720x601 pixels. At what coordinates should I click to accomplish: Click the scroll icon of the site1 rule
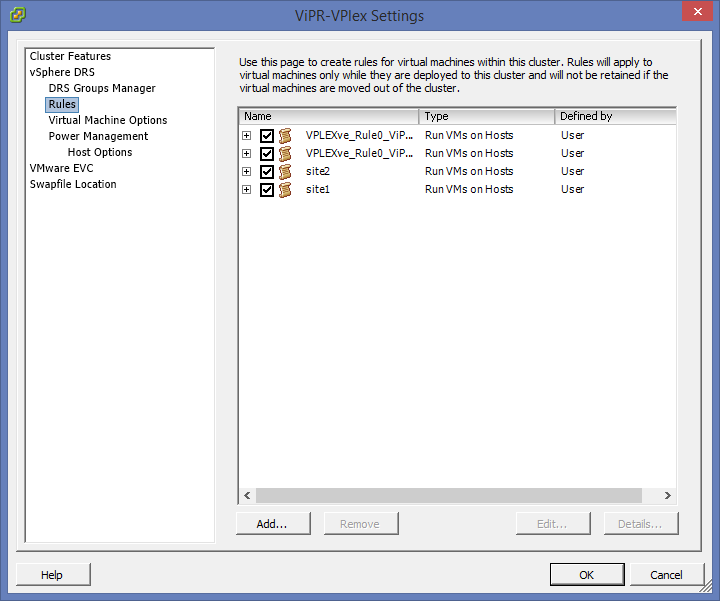pyautogui.click(x=285, y=190)
